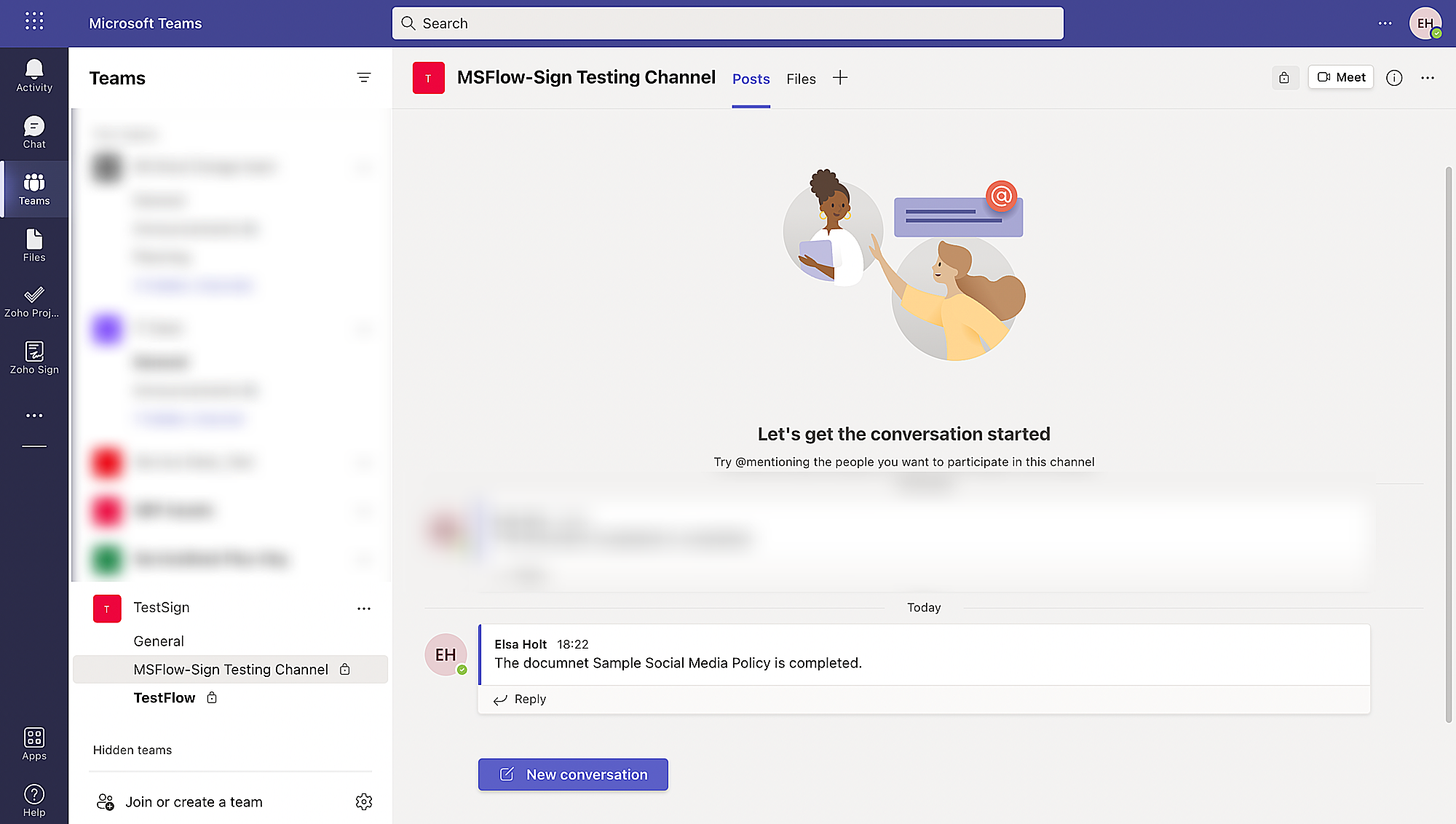The height and width of the screenshot is (824, 1456).
Task: Click the Microsoft Teams title text
Action: (146, 23)
